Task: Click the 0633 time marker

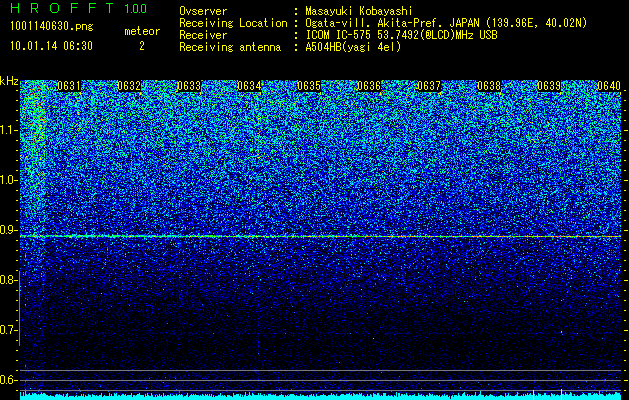Action: [189, 86]
